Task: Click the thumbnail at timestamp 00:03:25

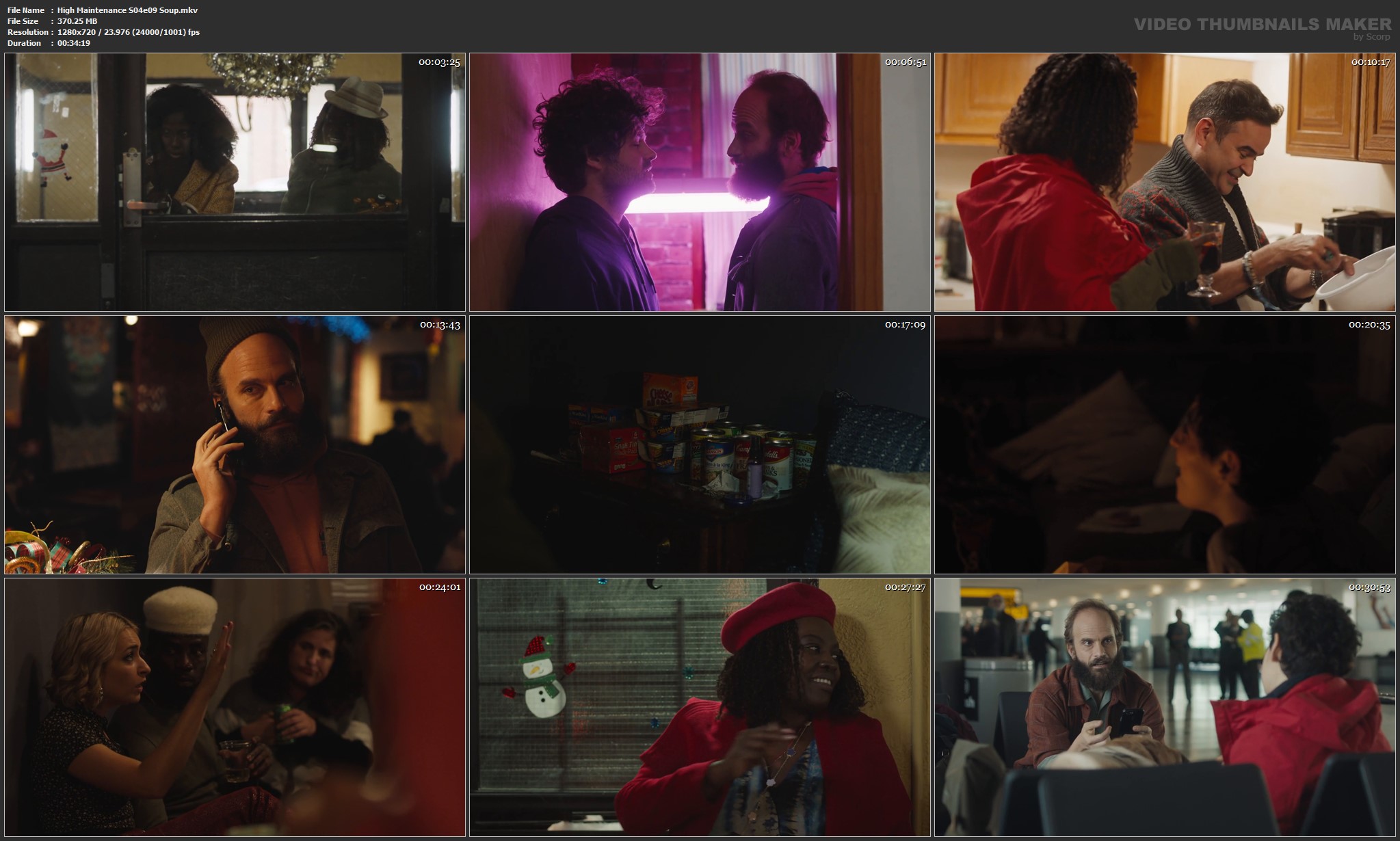Action: (x=235, y=183)
